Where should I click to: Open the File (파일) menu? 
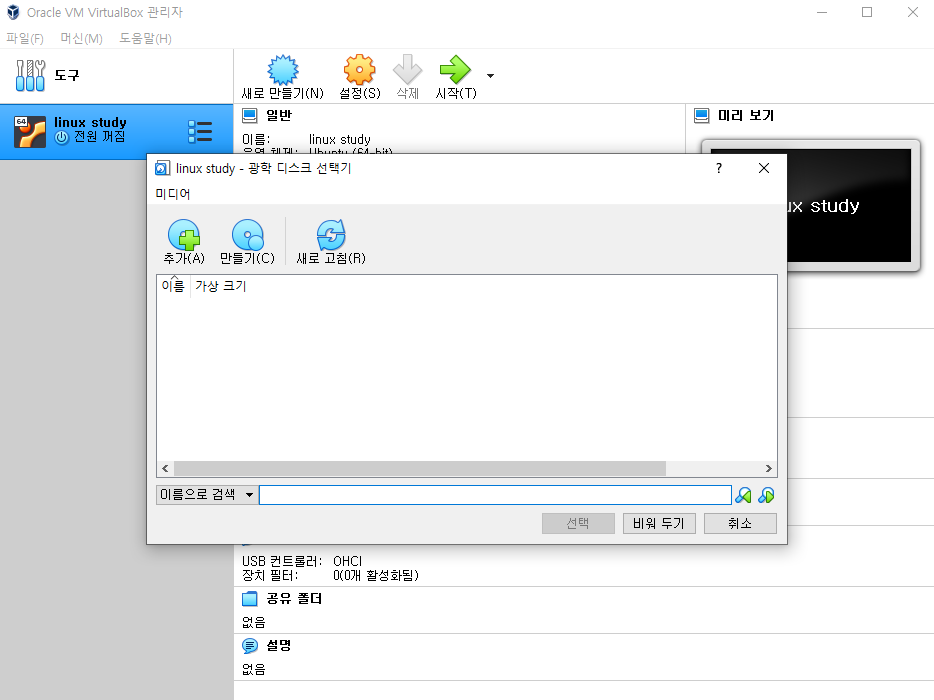click(25, 39)
